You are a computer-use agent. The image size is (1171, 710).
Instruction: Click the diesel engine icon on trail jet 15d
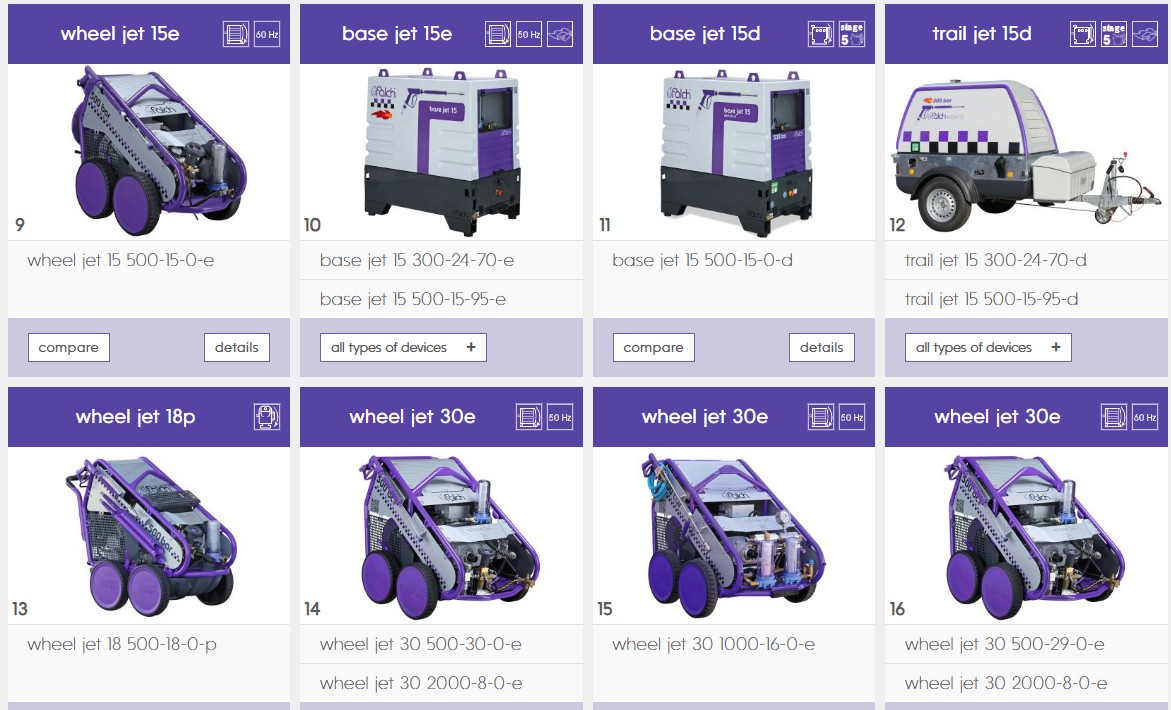click(x=1083, y=34)
